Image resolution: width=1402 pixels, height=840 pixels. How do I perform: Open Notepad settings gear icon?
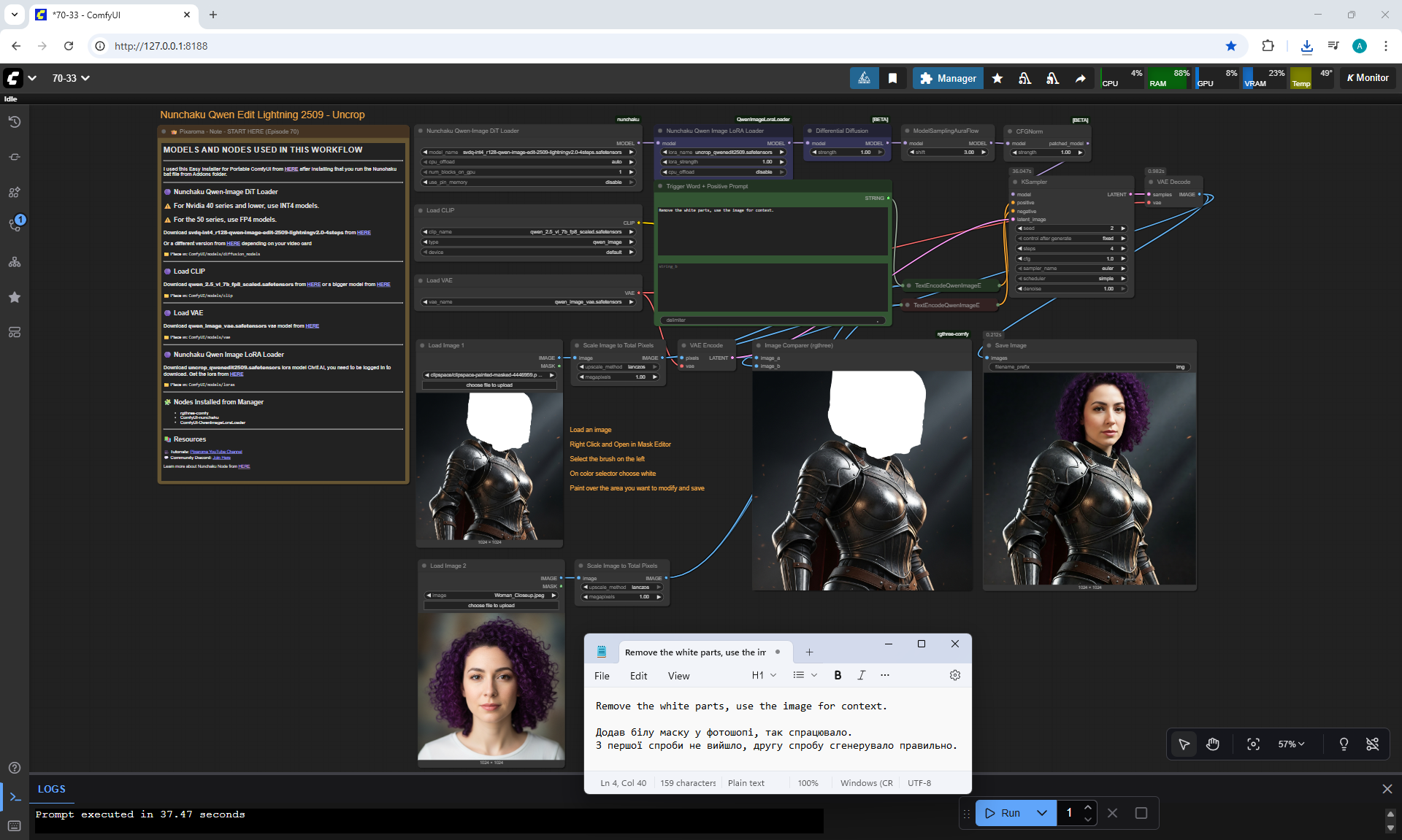(954, 675)
